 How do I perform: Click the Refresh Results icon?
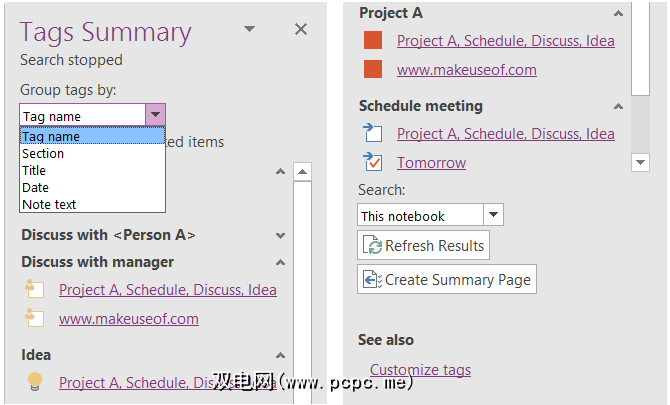(374, 246)
